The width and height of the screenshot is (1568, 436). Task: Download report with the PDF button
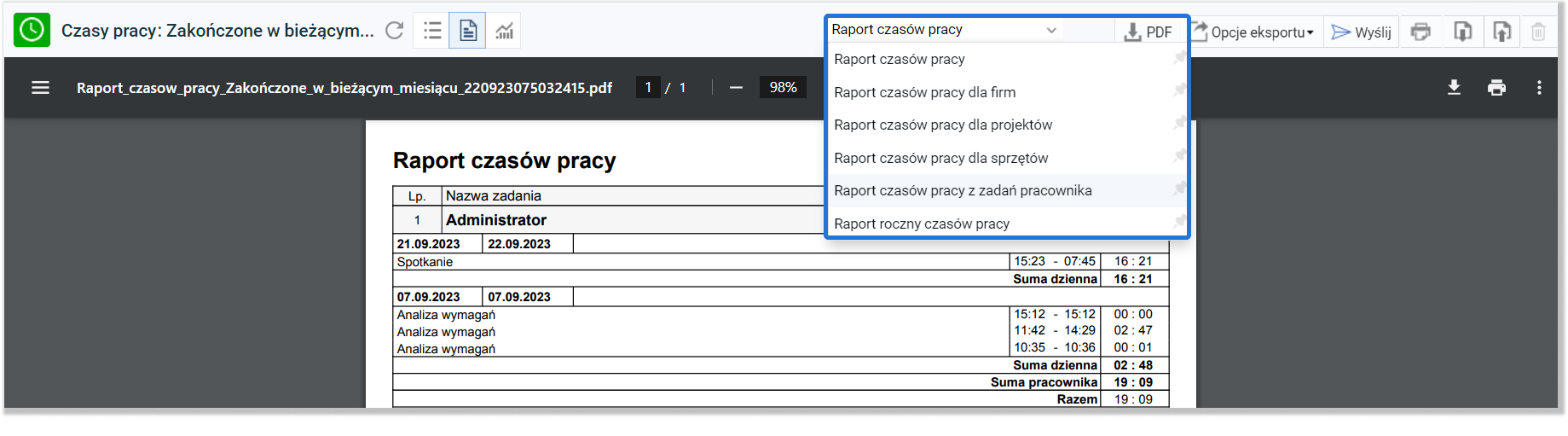(1149, 32)
